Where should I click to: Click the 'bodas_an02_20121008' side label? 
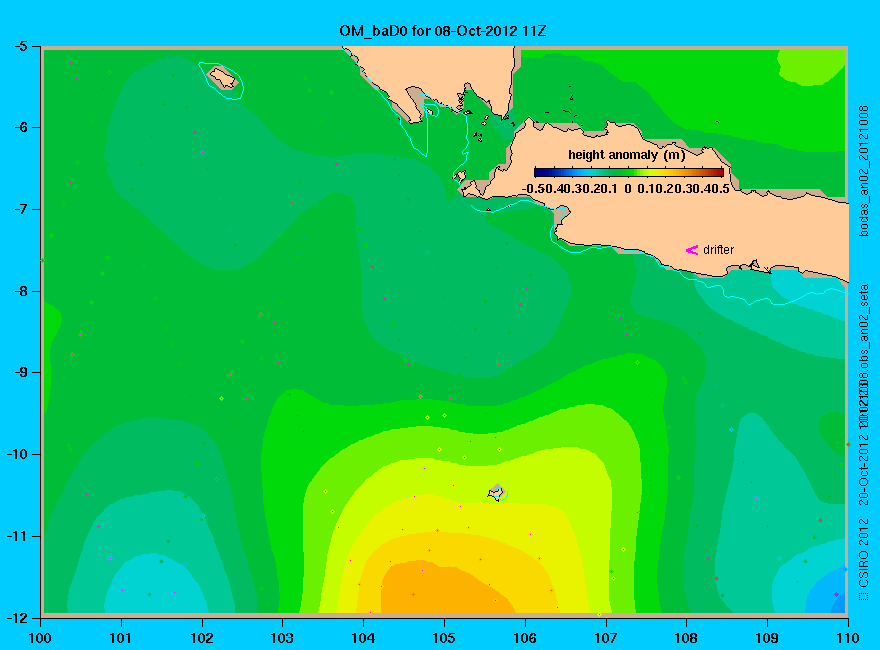[x=864, y=171]
